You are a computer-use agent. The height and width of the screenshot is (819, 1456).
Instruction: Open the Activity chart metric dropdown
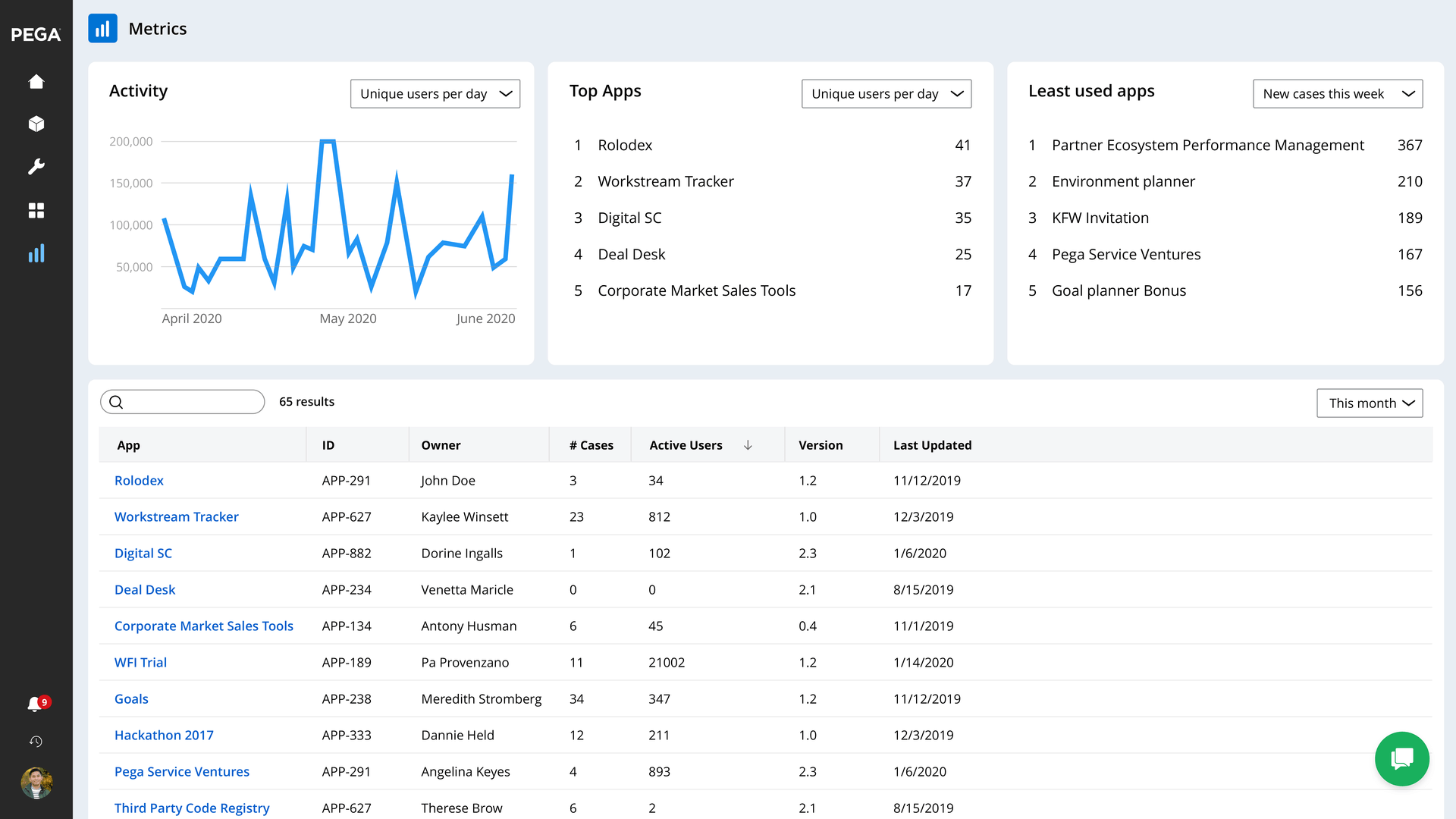click(435, 93)
